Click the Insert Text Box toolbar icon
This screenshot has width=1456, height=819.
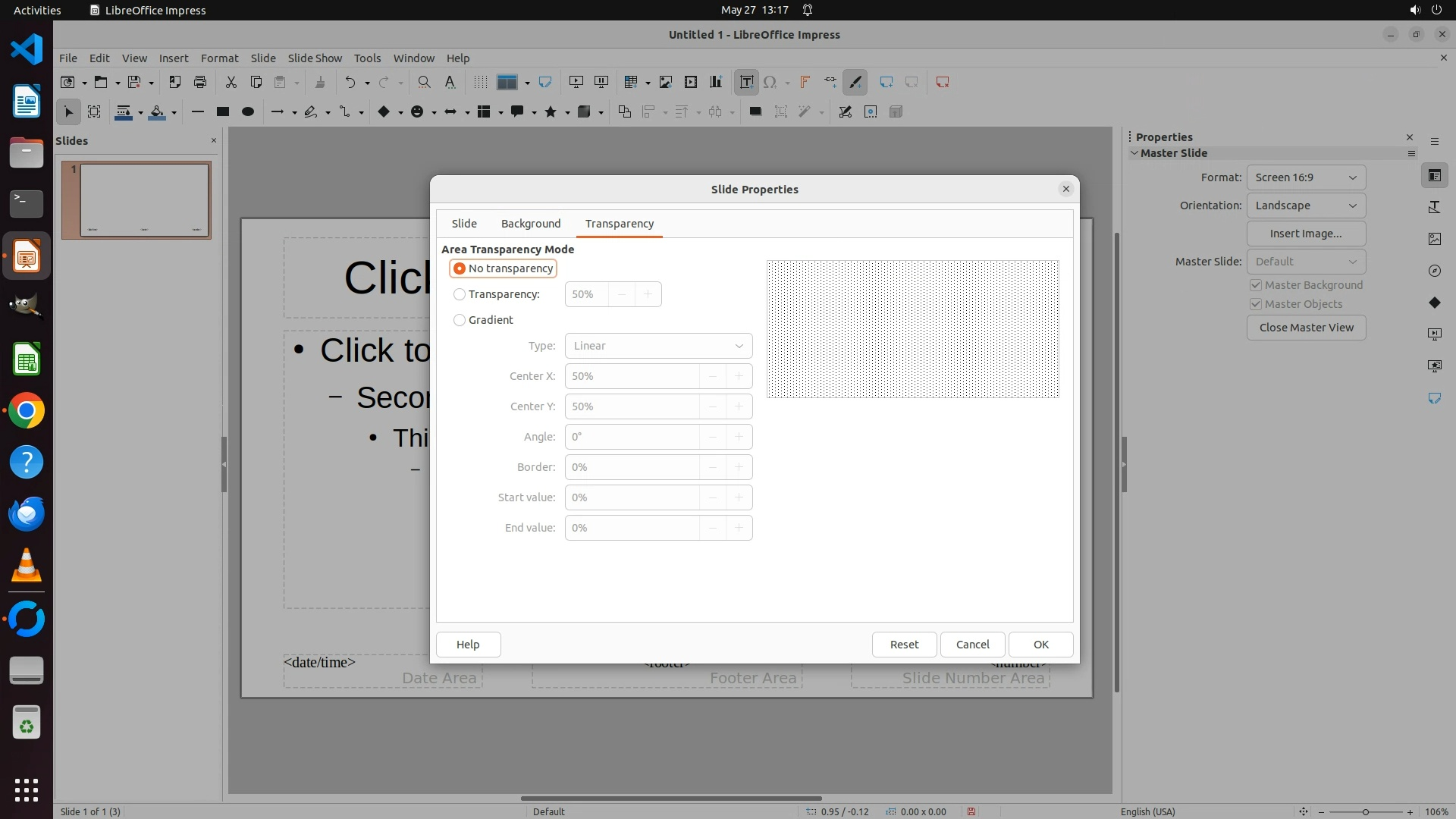(746, 82)
